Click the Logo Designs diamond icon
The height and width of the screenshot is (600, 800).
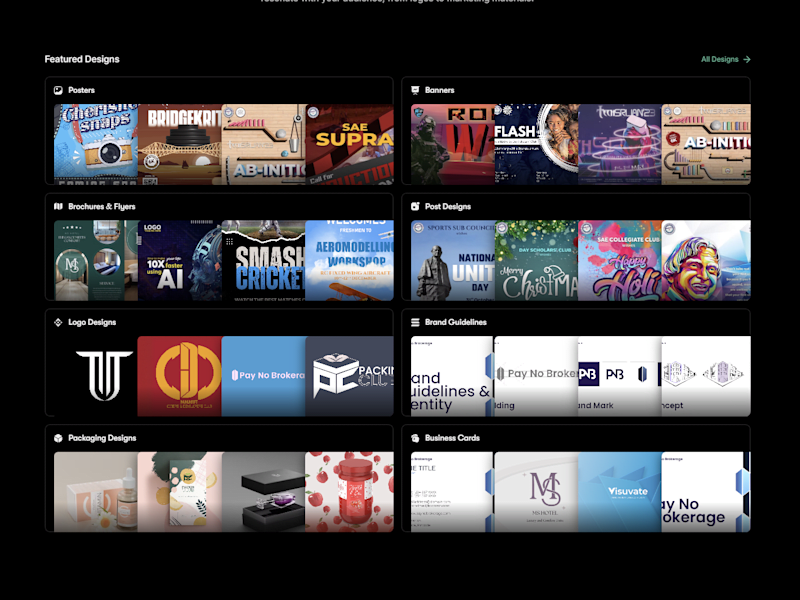pyautogui.click(x=58, y=322)
